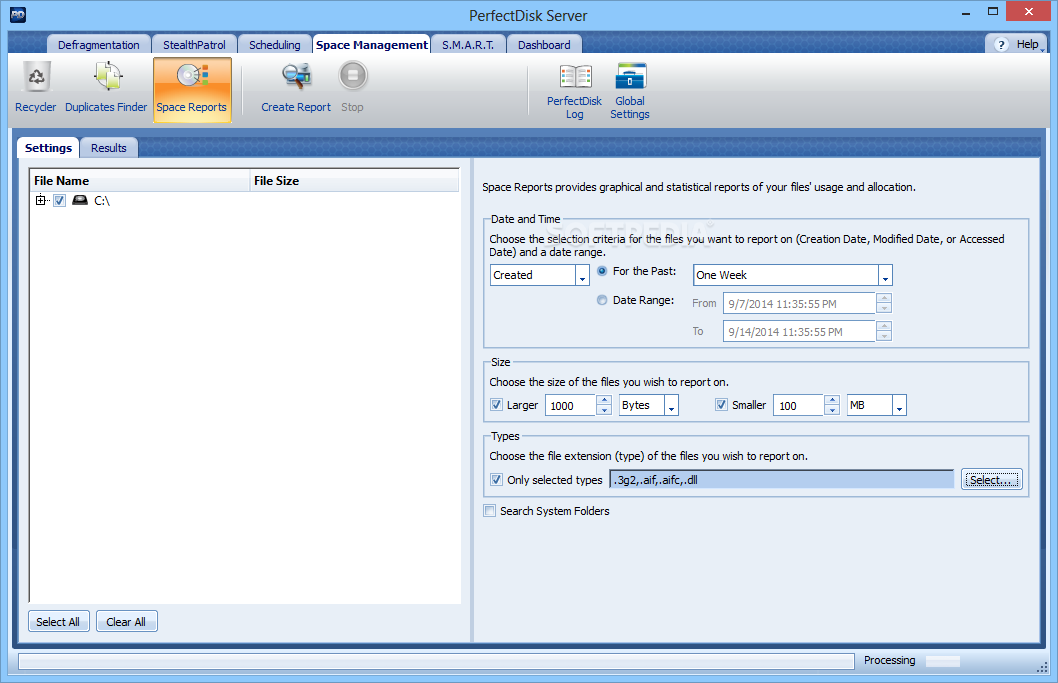Open the Created date type dropdown

(x=583, y=275)
